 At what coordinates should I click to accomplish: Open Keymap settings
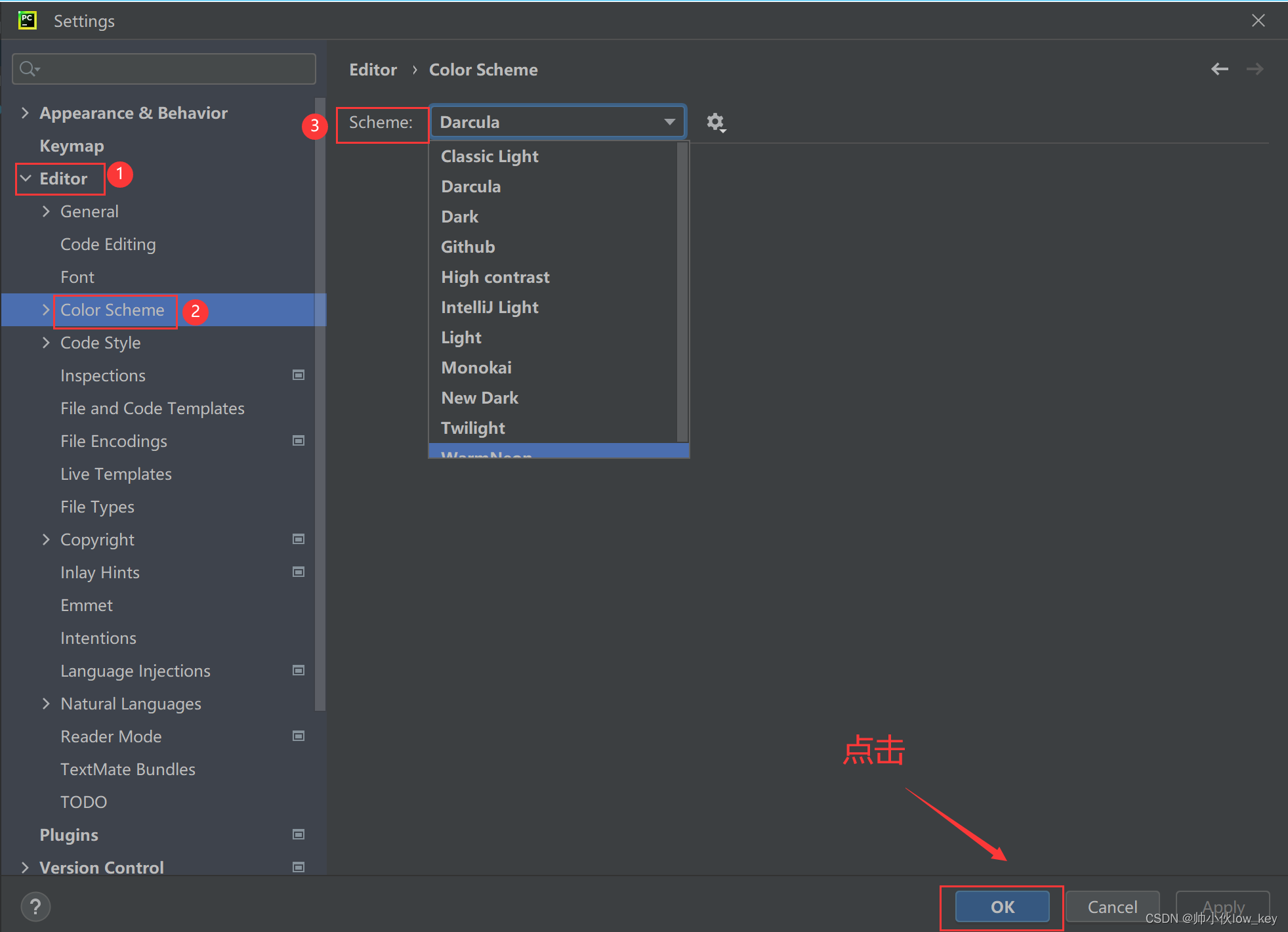pos(72,146)
